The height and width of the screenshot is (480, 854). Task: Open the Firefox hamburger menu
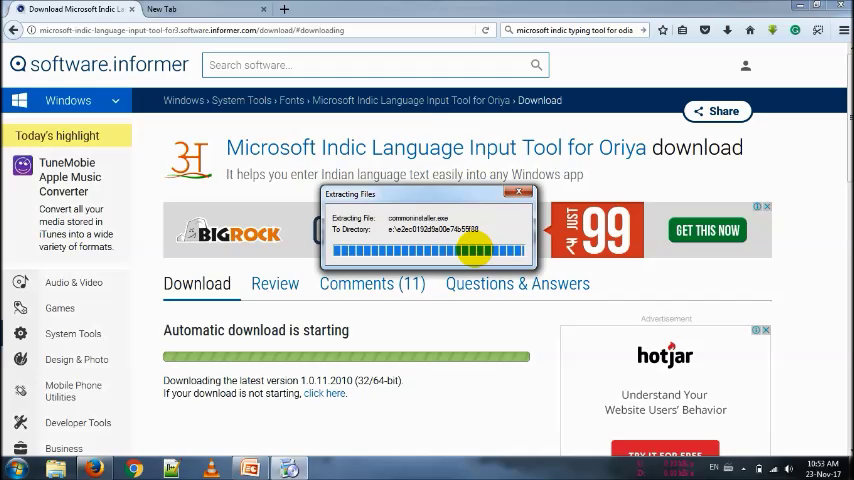844,30
